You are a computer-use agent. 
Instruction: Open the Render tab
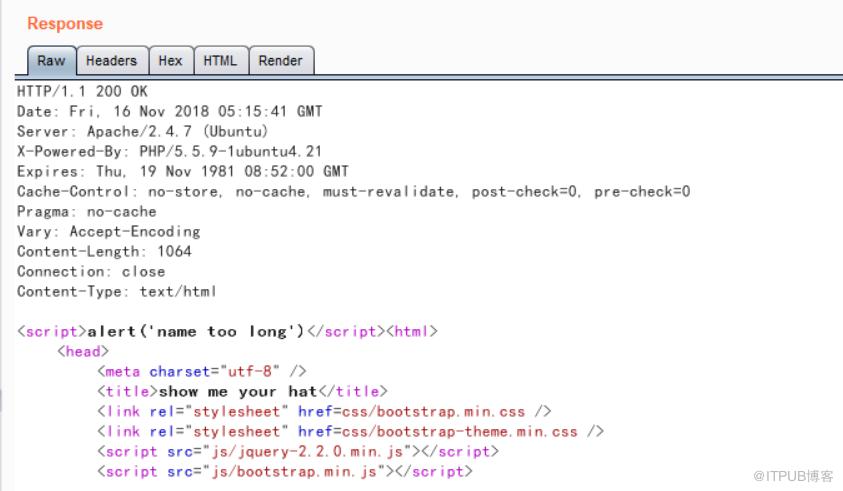pyautogui.click(x=281, y=60)
